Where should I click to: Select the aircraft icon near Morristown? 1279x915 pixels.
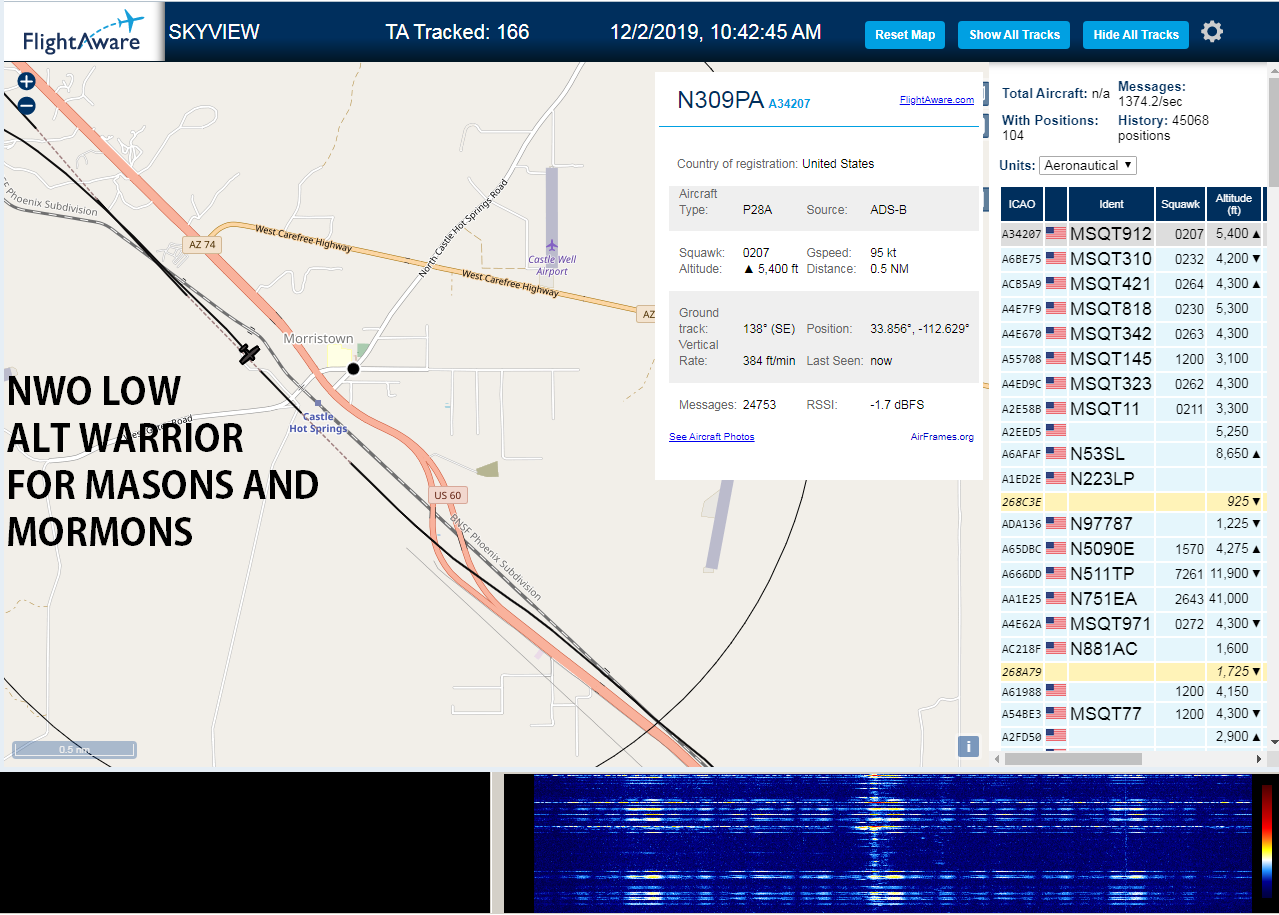(249, 353)
